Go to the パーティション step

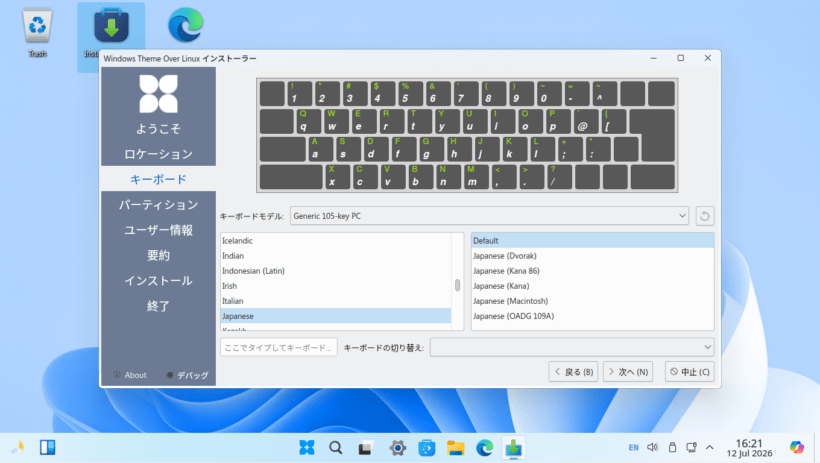pos(158,205)
